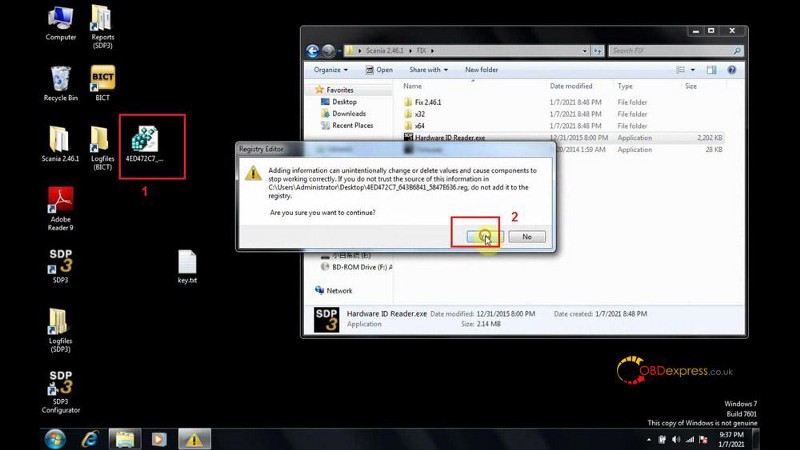Select the Recycle Bin icon
This screenshot has height=450, width=800.
coord(60,83)
